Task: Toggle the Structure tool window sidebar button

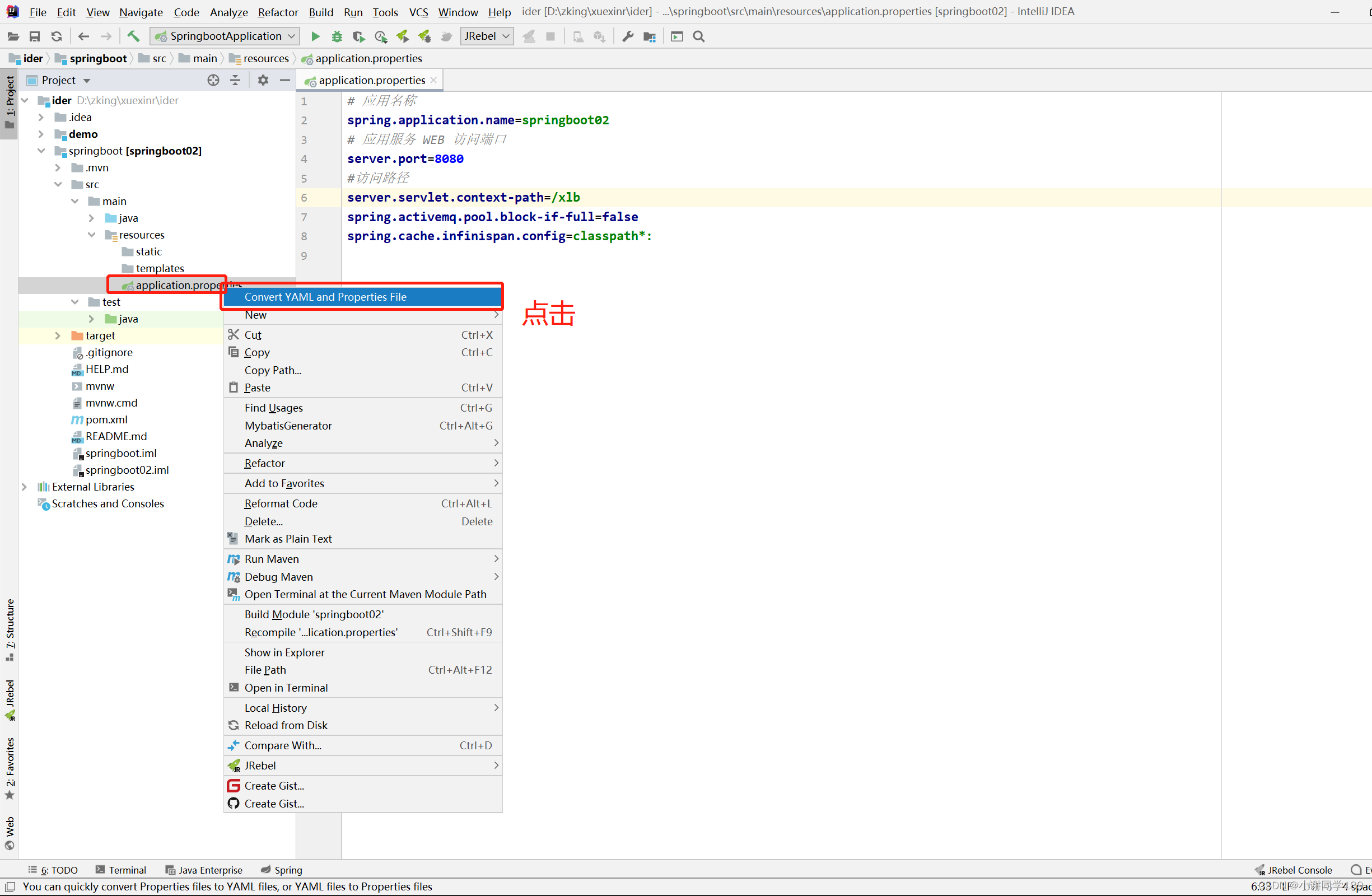Action: click(x=10, y=629)
